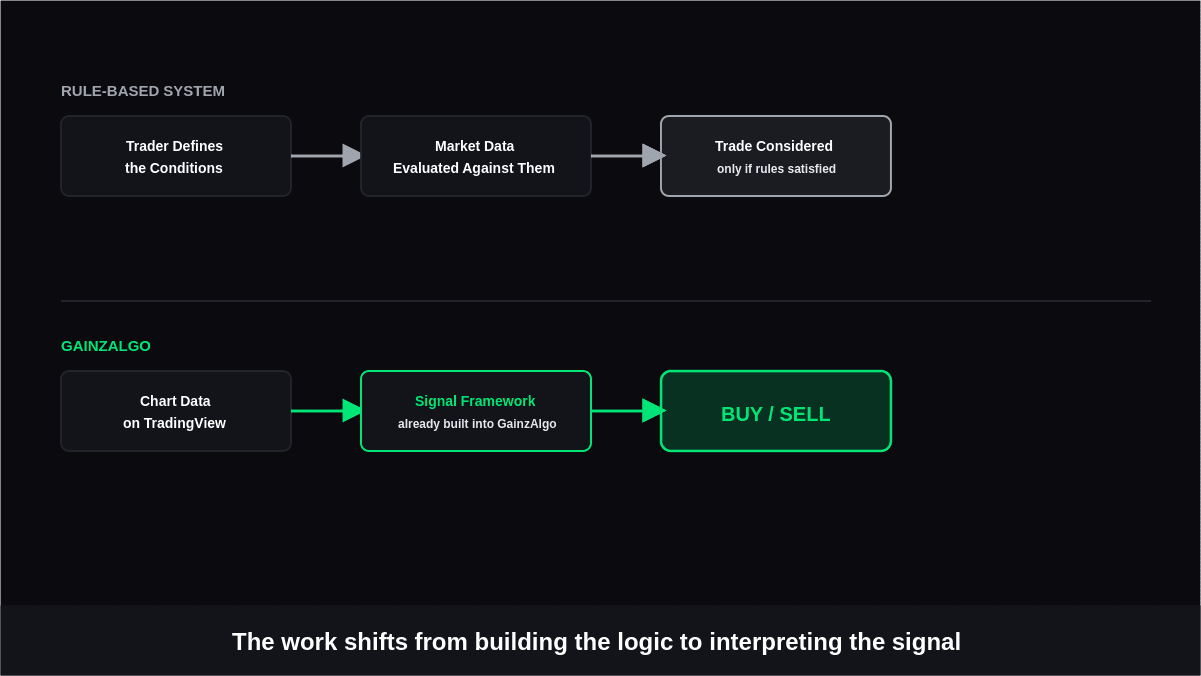Click the horizontal divider between sections
The image size is (1201, 676).
coord(606,301)
